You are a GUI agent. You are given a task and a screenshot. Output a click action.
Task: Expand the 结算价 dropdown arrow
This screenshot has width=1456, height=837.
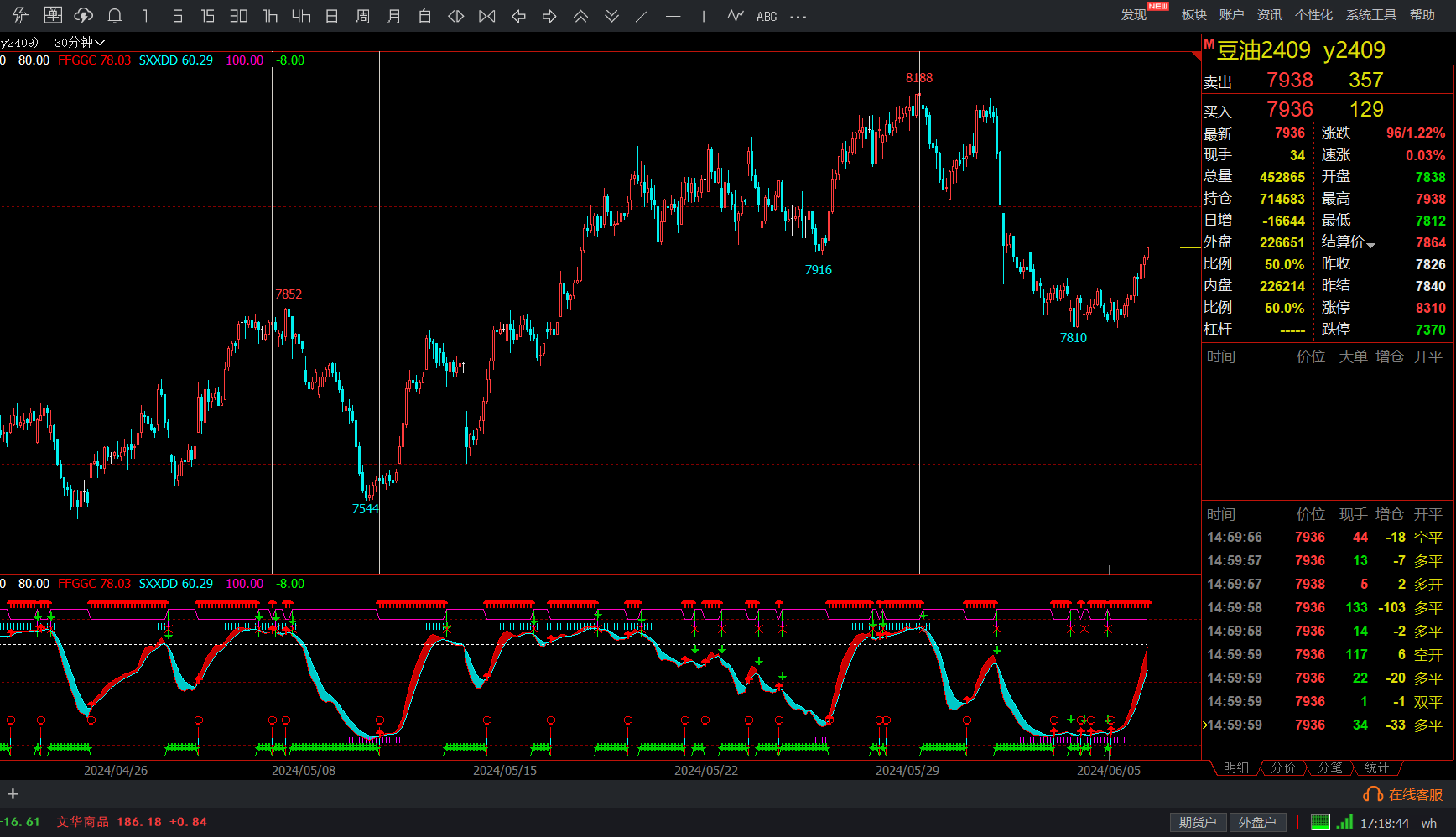pyautogui.click(x=1370, y=244)
